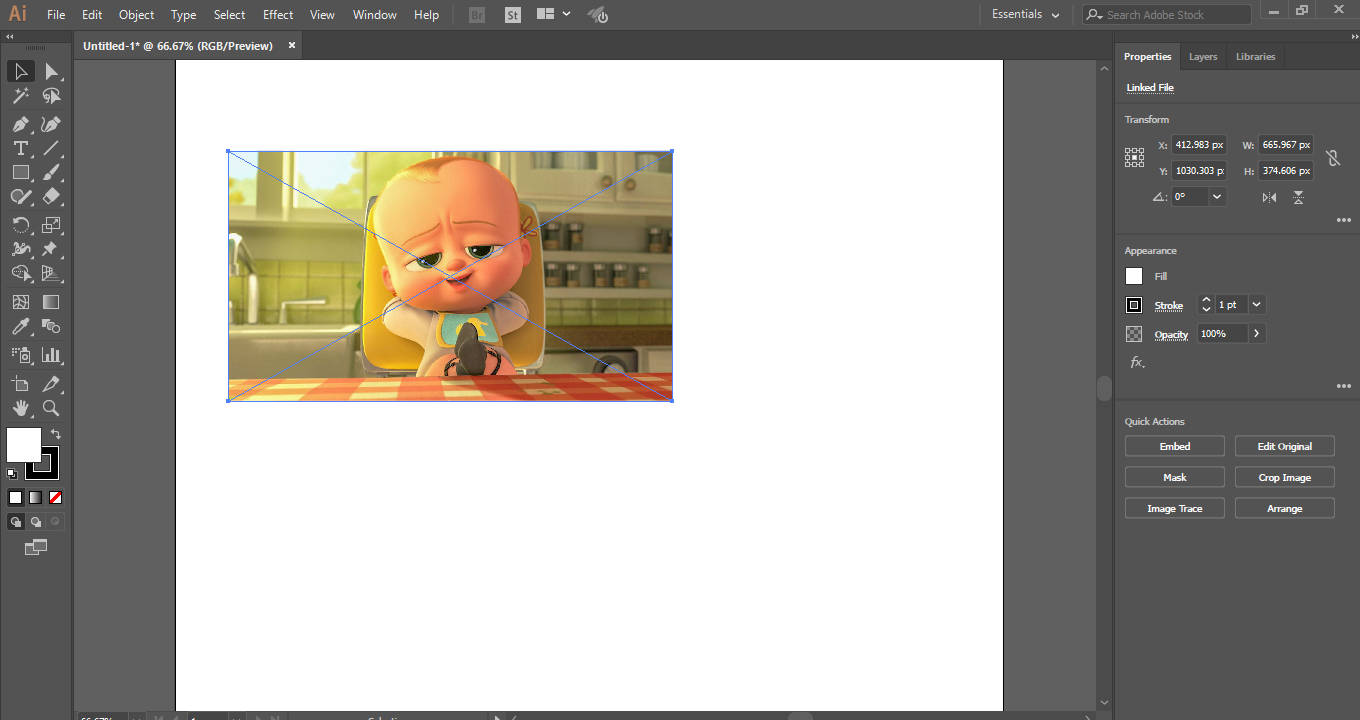The width and height of the screenshot is (1360, 720).
Task: Open the Essentials workspace dropdown
Action: pyautogui.click(x=1025, y=14)
